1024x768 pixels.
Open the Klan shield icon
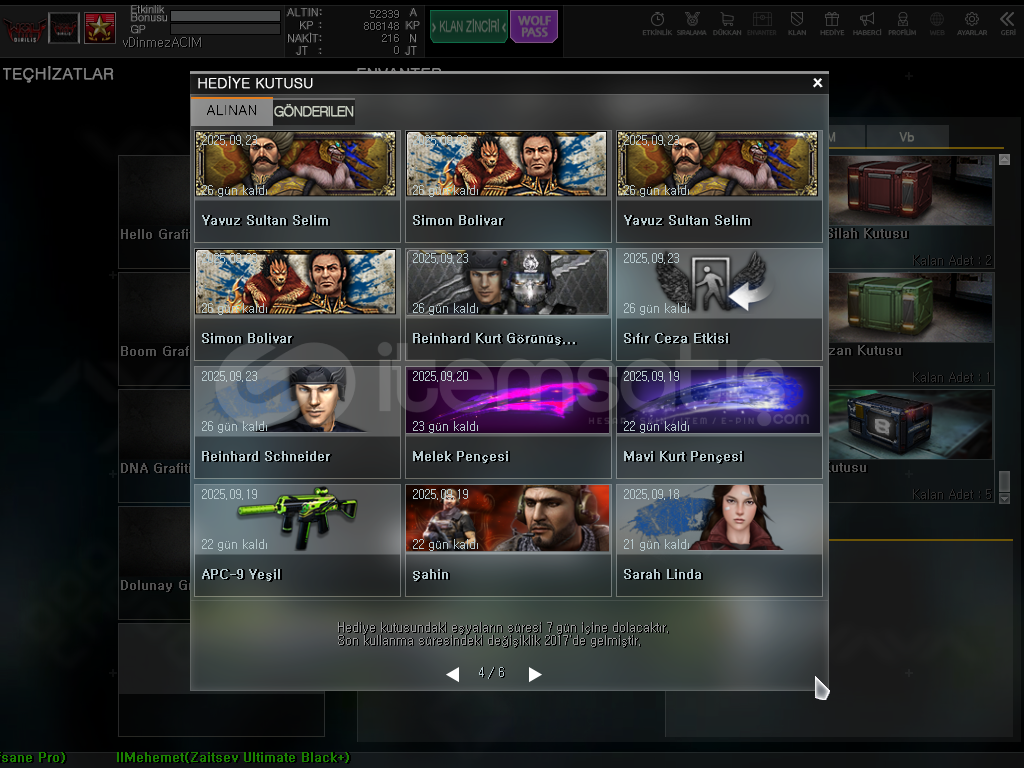797,23
